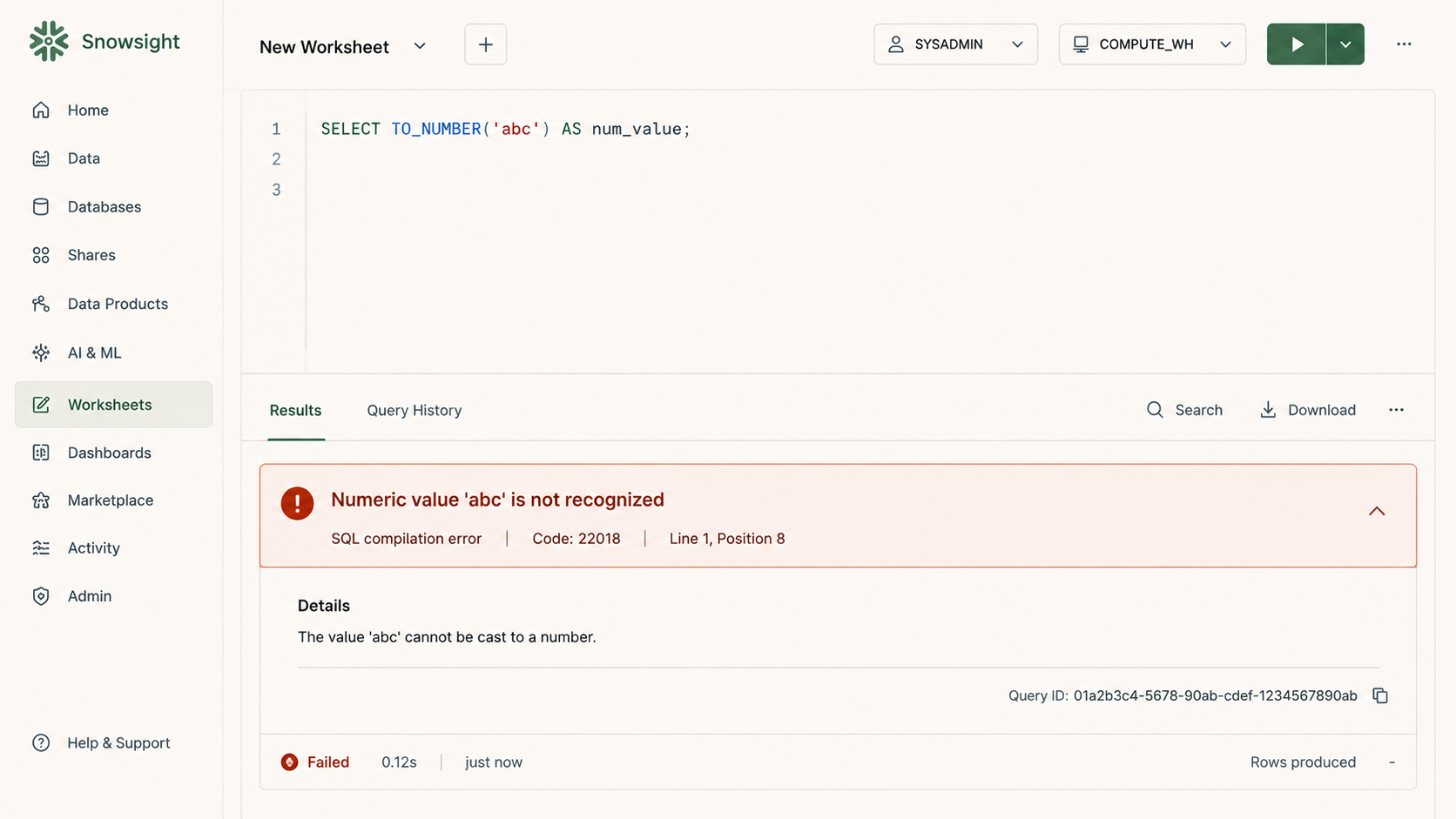This screenshot has width=1456, height=819.
Task: Click line number 3 in editor gutter
Action: pos(276,190)
